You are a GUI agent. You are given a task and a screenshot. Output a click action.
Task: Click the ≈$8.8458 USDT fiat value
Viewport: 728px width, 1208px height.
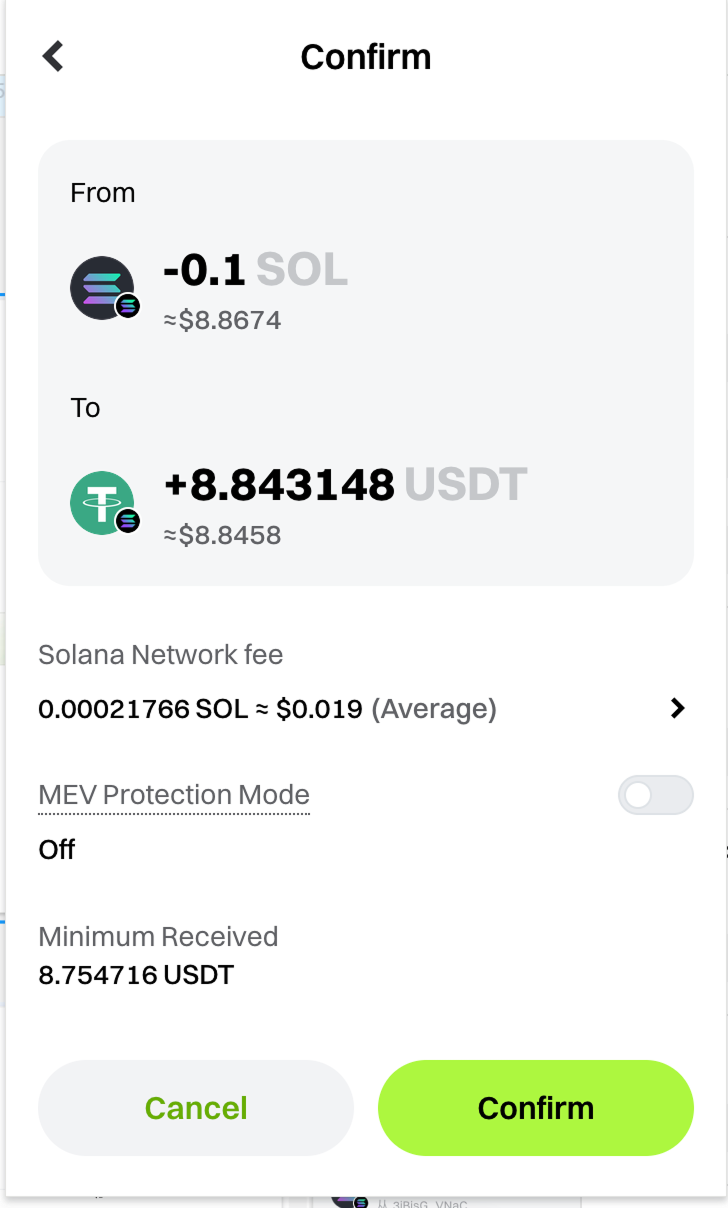222,536
